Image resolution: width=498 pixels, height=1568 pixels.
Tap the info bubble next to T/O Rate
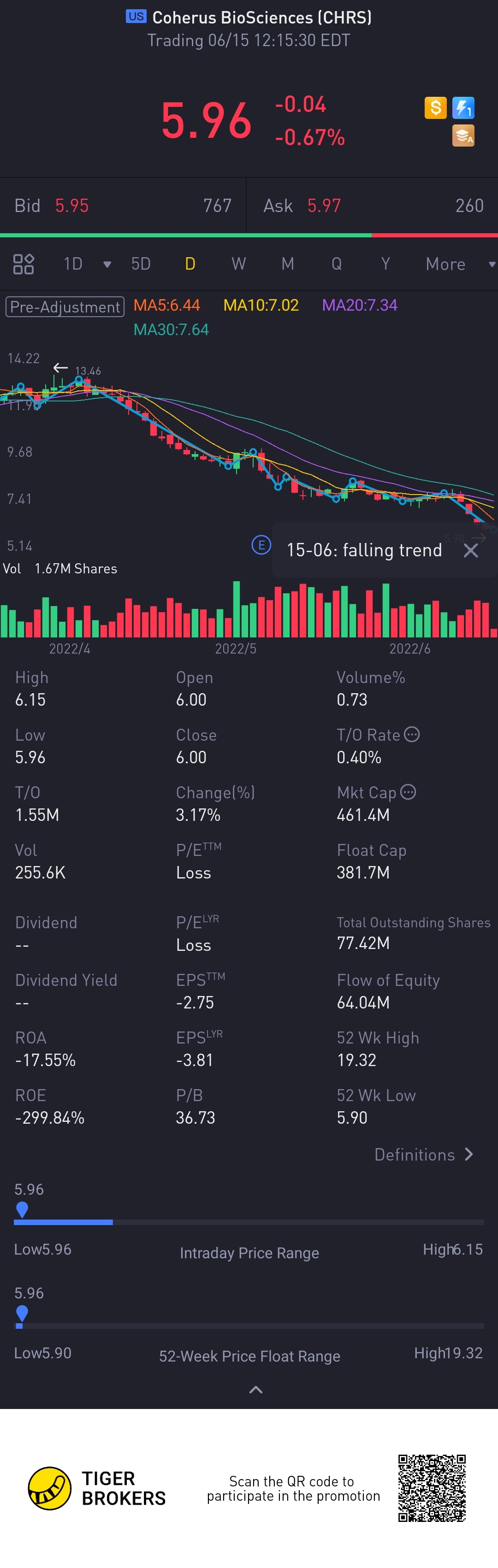[x=412, y=735]
